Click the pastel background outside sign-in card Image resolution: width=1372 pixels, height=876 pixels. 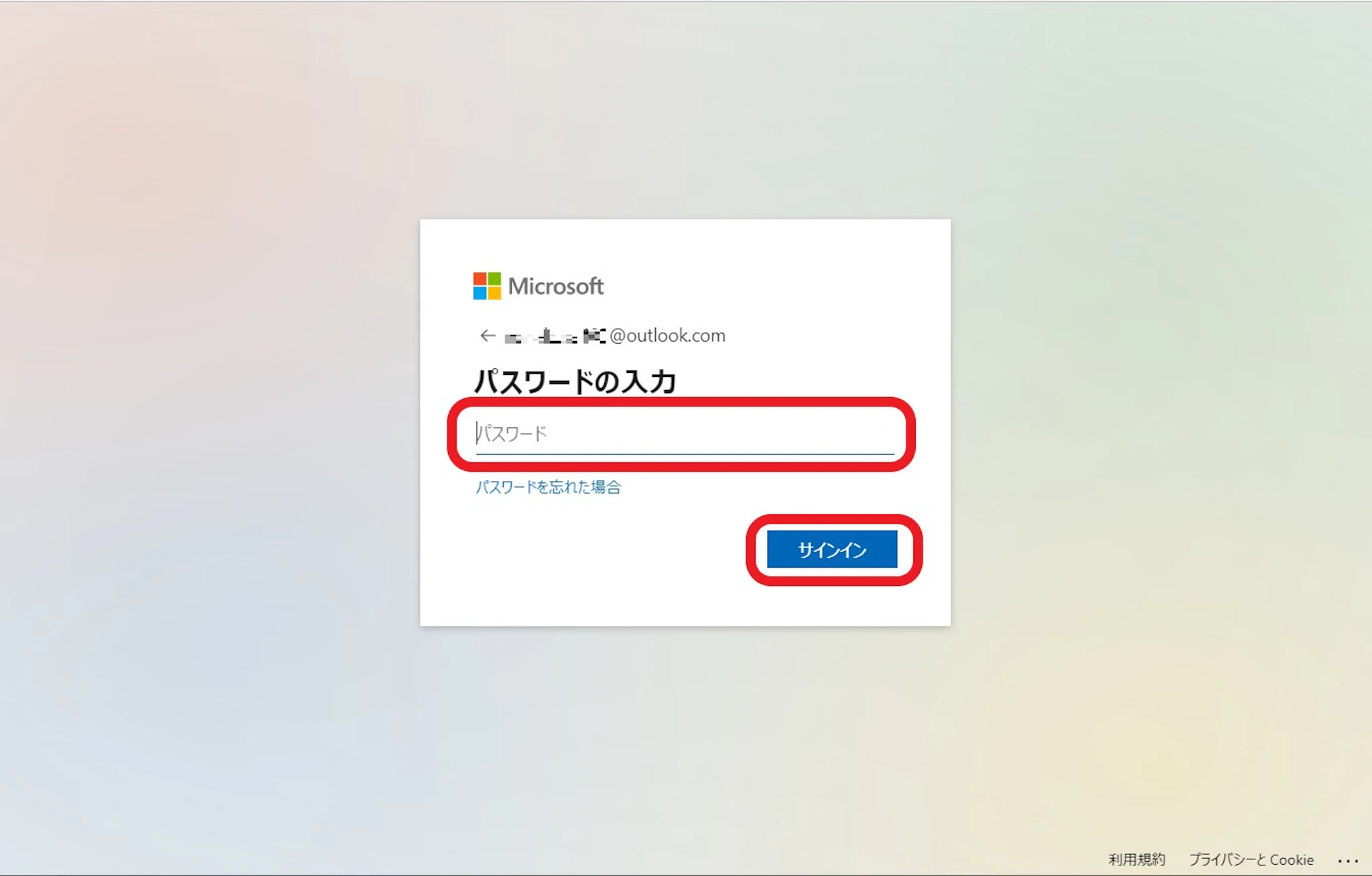click(201, 435)
